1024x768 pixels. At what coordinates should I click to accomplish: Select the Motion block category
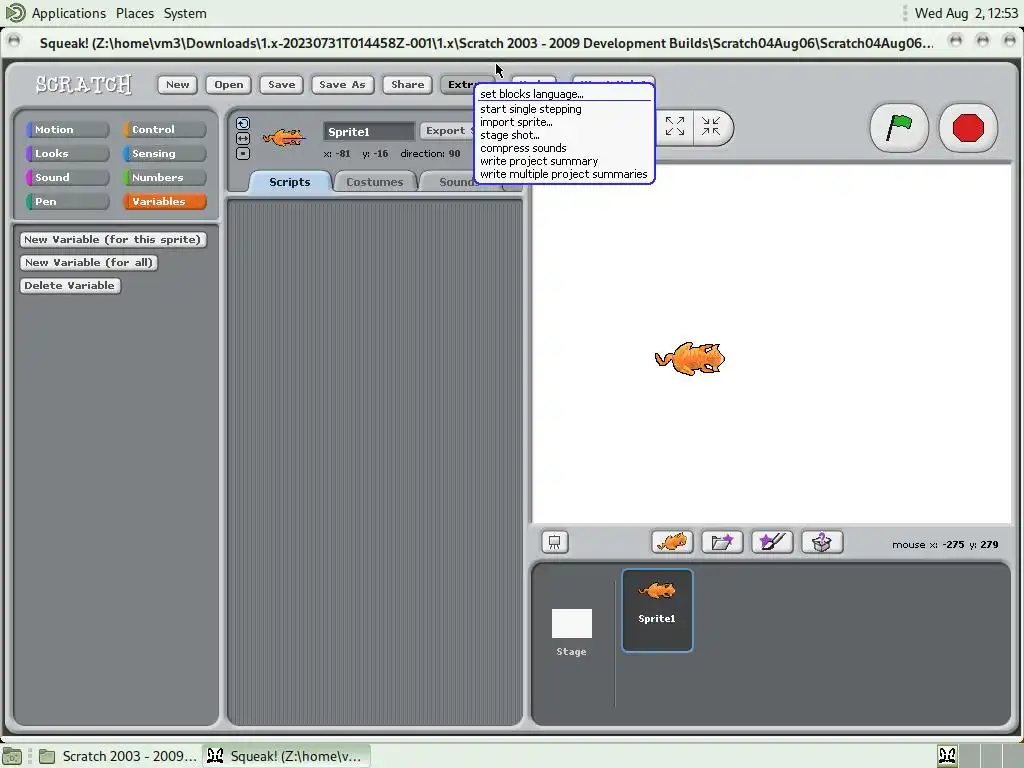(x=67, y=129)
